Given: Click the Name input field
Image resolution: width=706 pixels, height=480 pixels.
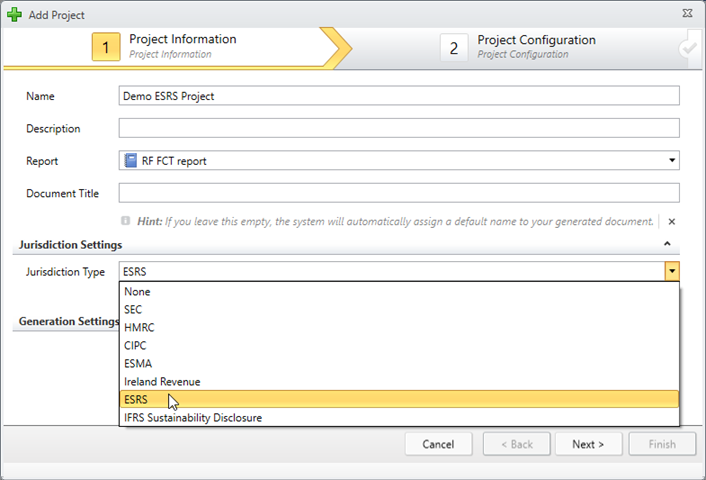Looking at the screenshot, I should pos(399,96).
